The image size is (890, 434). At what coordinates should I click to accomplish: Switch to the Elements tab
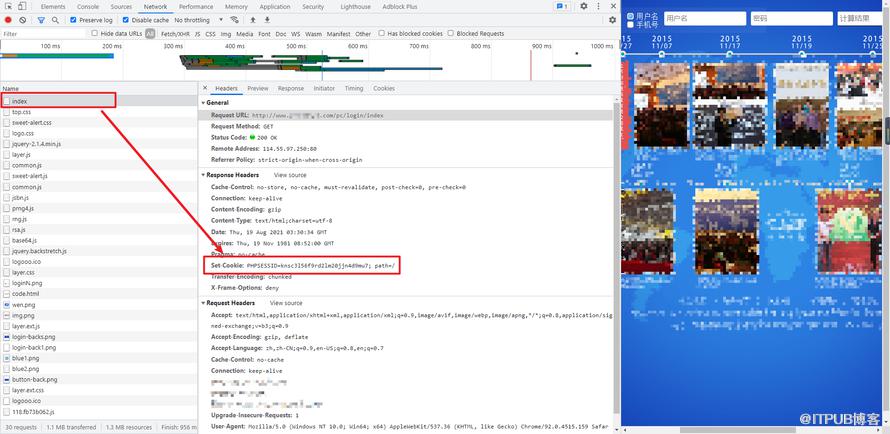(x=53, y=7)
